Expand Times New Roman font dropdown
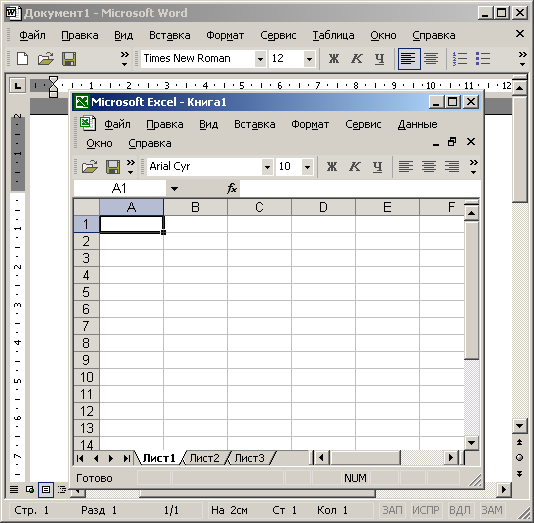This screenshot has height=523, width=534. tap(260, 59)
